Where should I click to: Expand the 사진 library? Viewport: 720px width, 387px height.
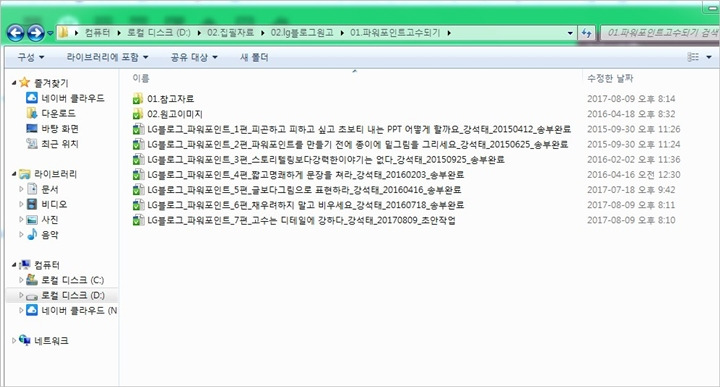21,219
